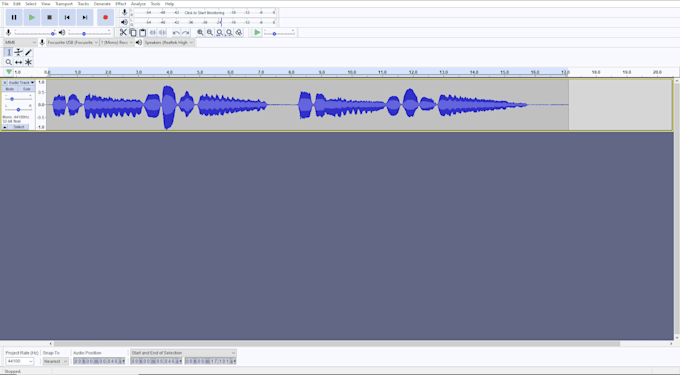
Task: Silence the audio selection icon
Action: (162, 33)
